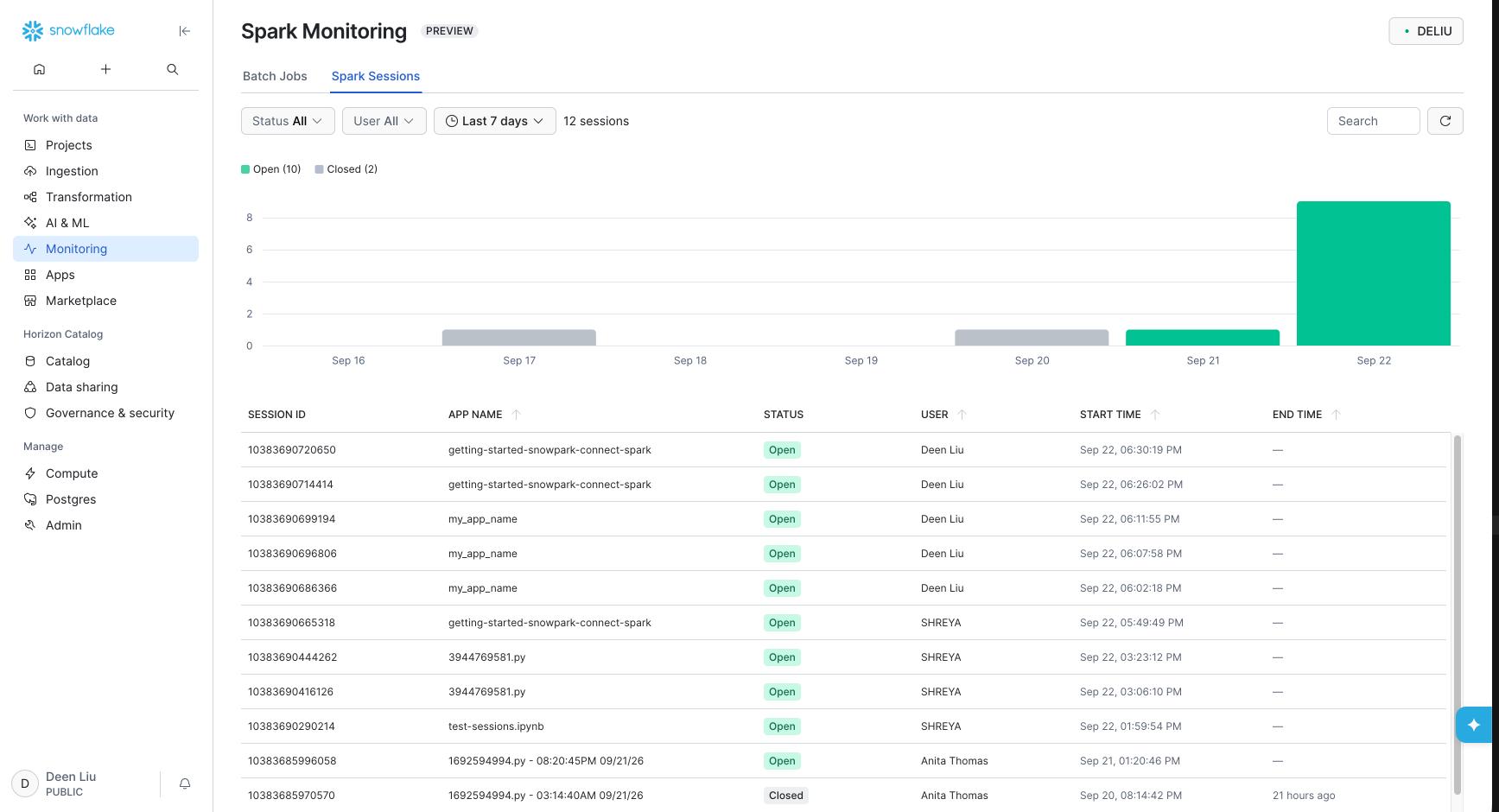Click app name 1692594994.py - 08:20:45PM 09/21/26
This screenshot has width=1499, height=812.
coord(546,761)
